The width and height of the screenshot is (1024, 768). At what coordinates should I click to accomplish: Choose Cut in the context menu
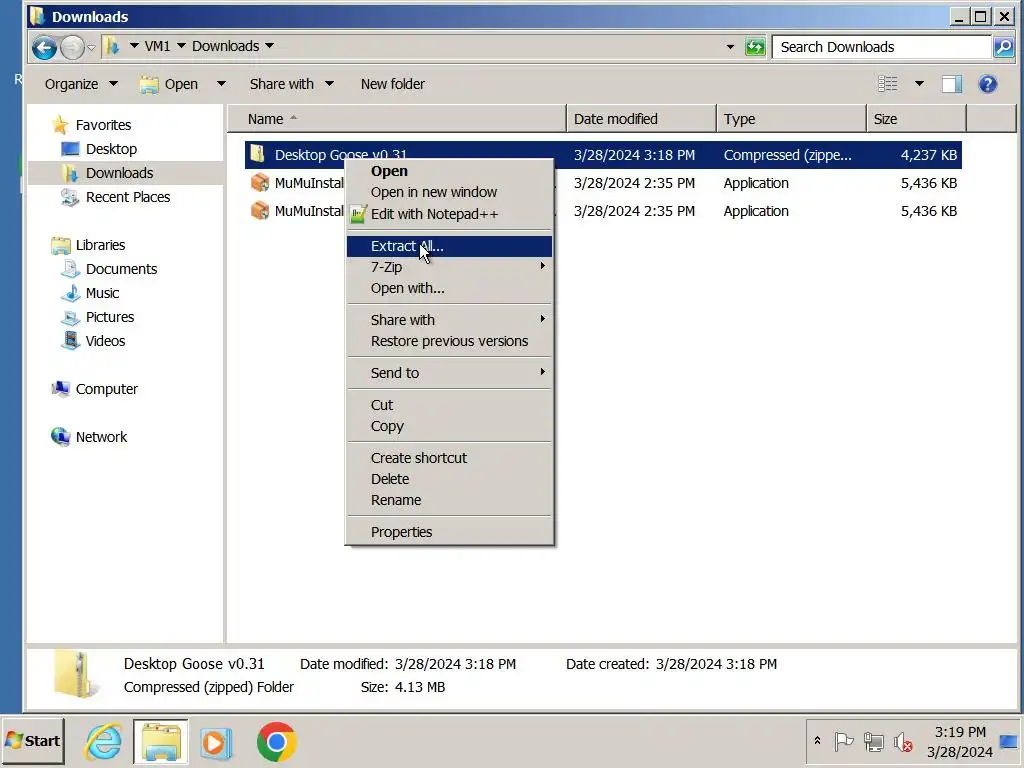coord(449,405)
